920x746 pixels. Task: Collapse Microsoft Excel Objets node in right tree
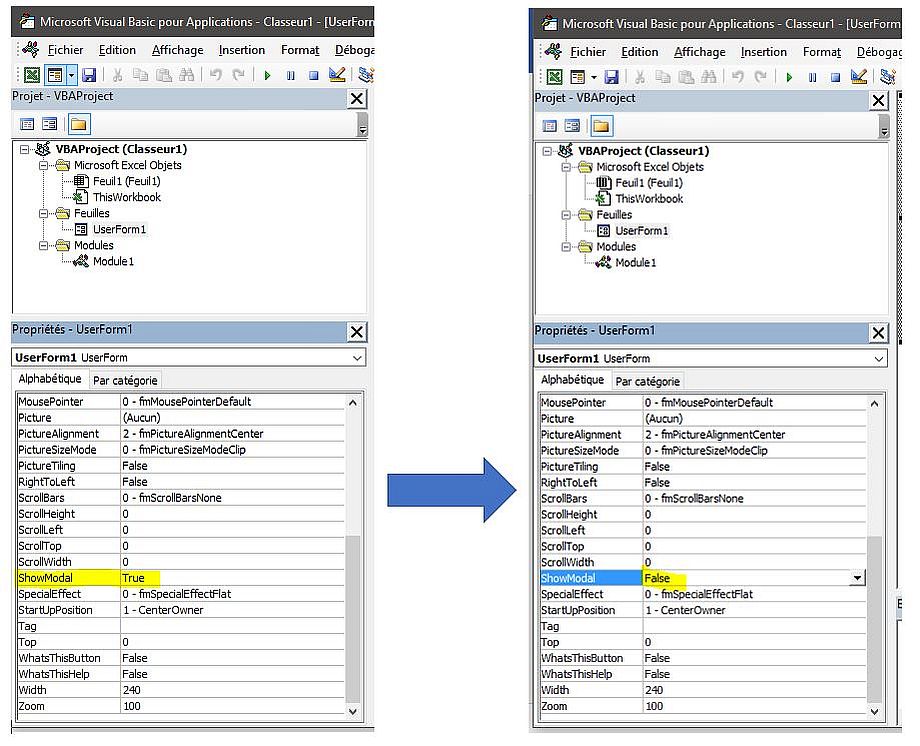pos(567,167)
